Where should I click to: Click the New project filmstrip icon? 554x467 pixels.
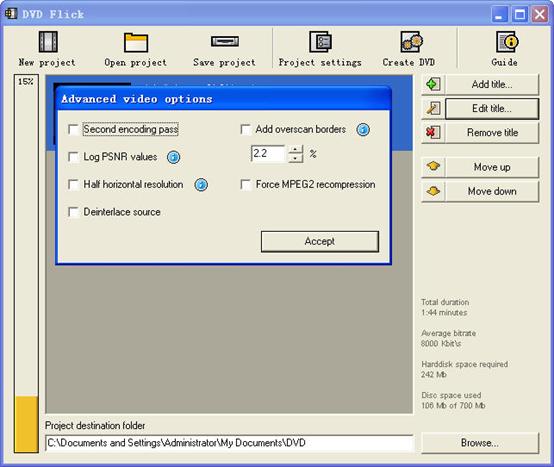point(48,42)
